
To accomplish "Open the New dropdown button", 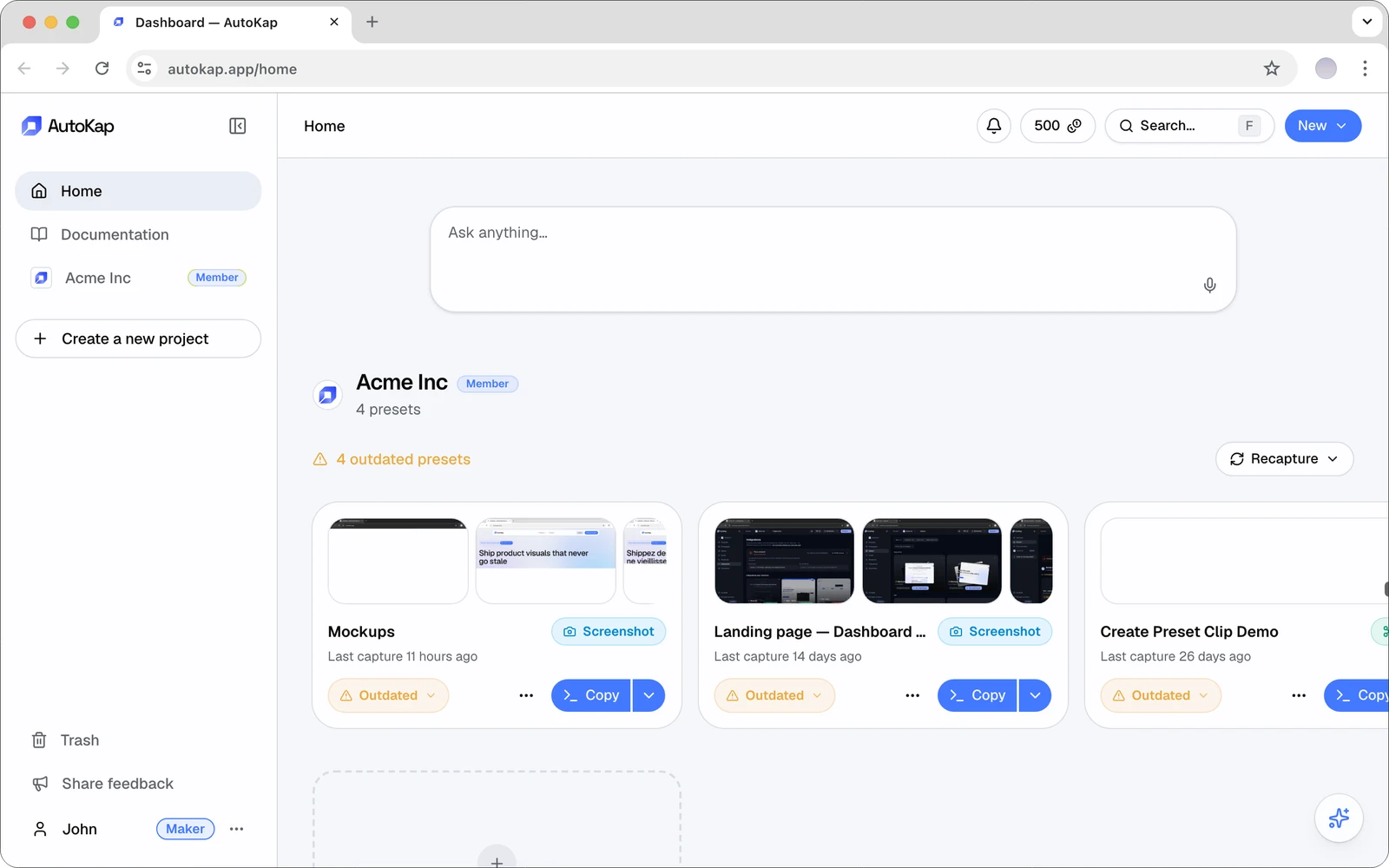I will (x=1323, y=126).
